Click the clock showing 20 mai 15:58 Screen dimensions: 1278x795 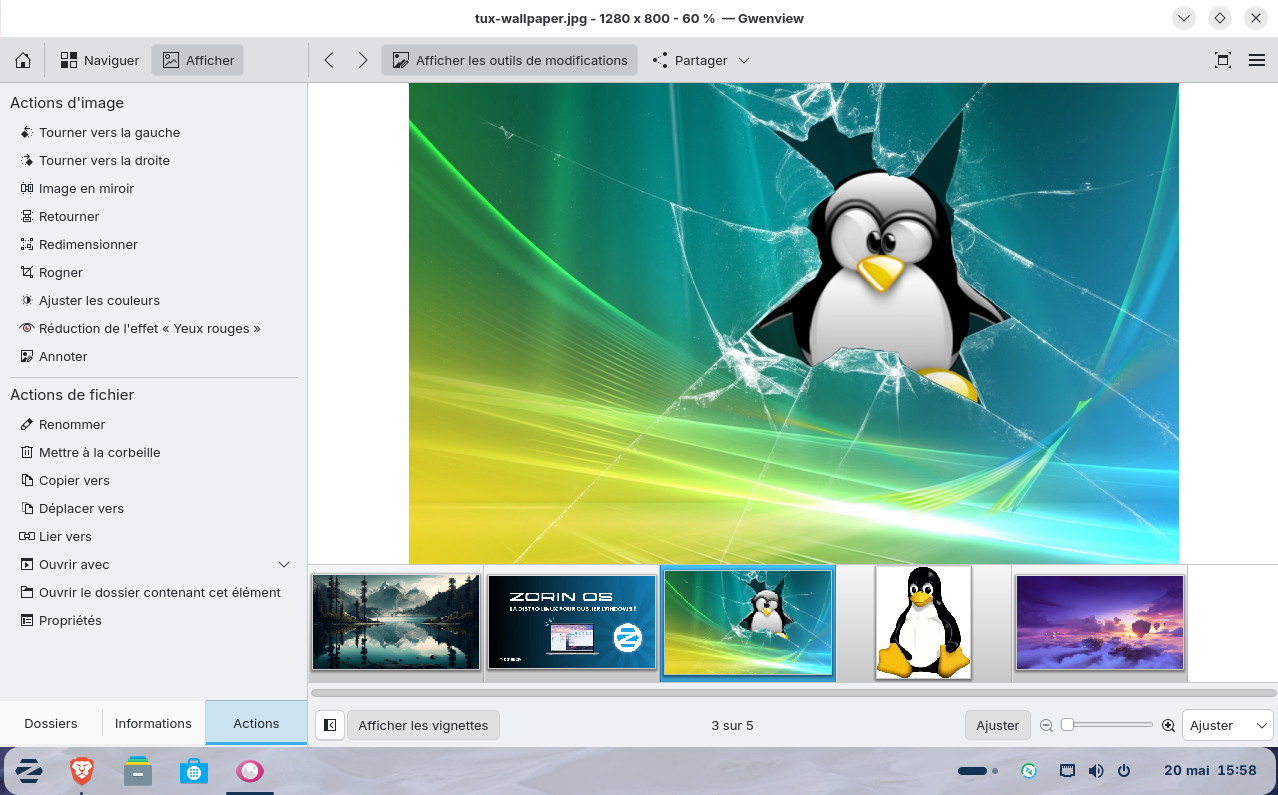click(x=1210, y=770)
